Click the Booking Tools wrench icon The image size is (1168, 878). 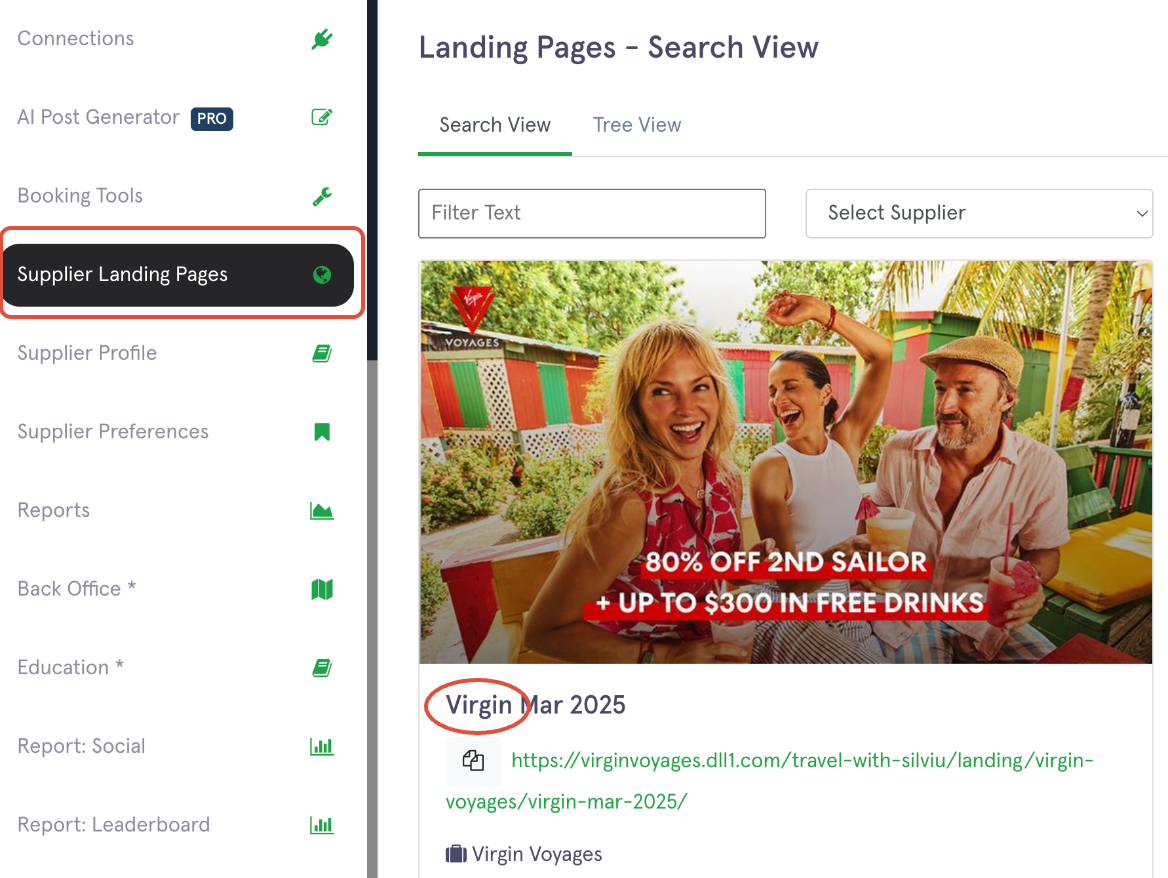tap(322, 196)
